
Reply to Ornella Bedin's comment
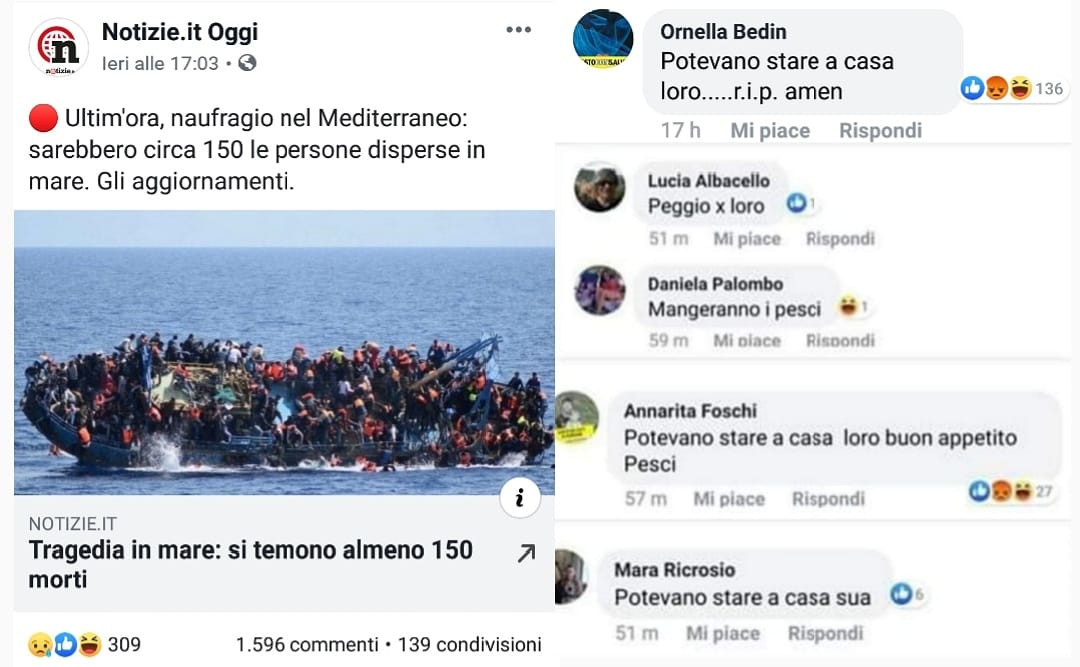[x=880, y=130]
